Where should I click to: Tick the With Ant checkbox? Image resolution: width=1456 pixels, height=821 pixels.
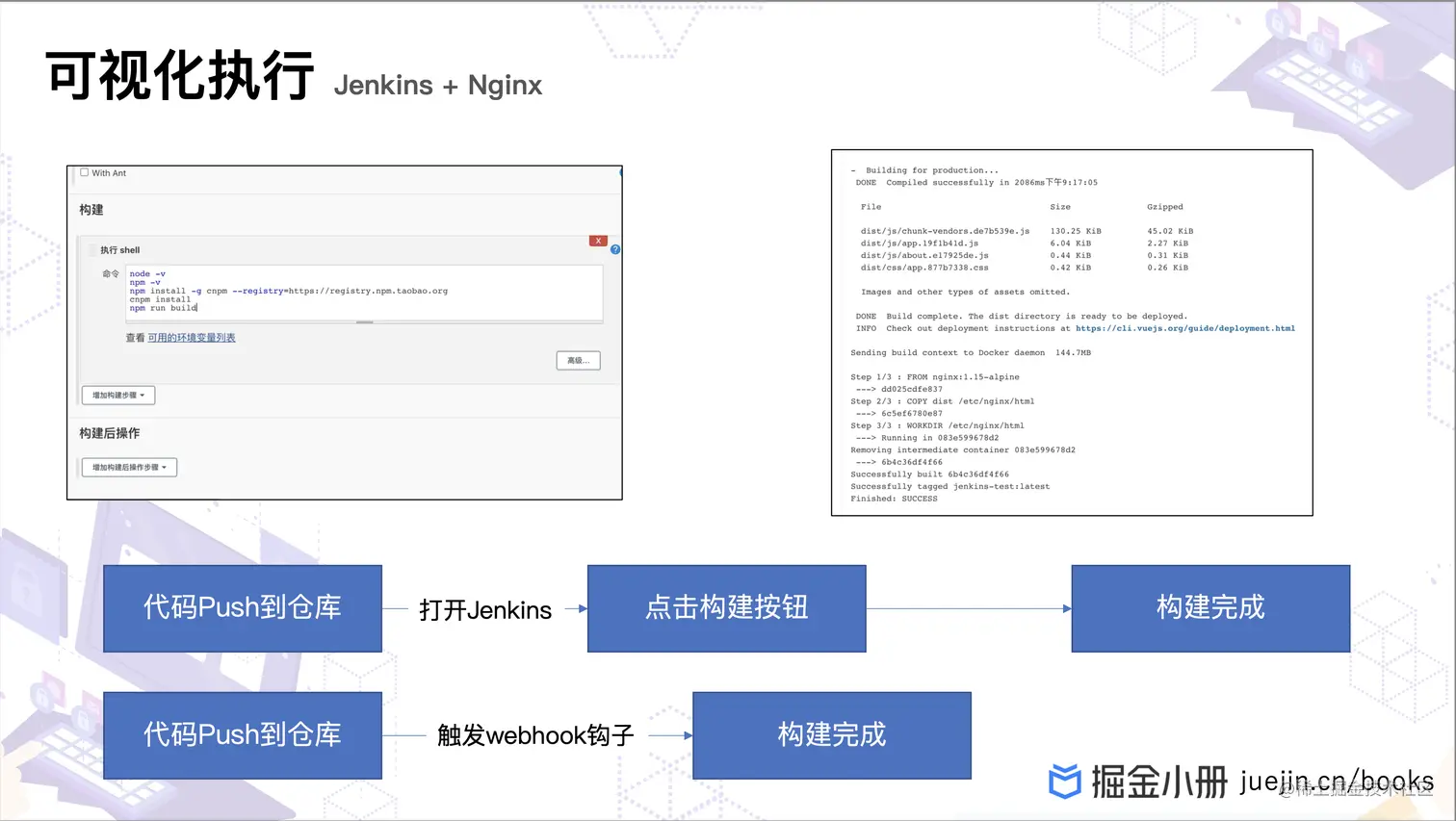[85, 173]
